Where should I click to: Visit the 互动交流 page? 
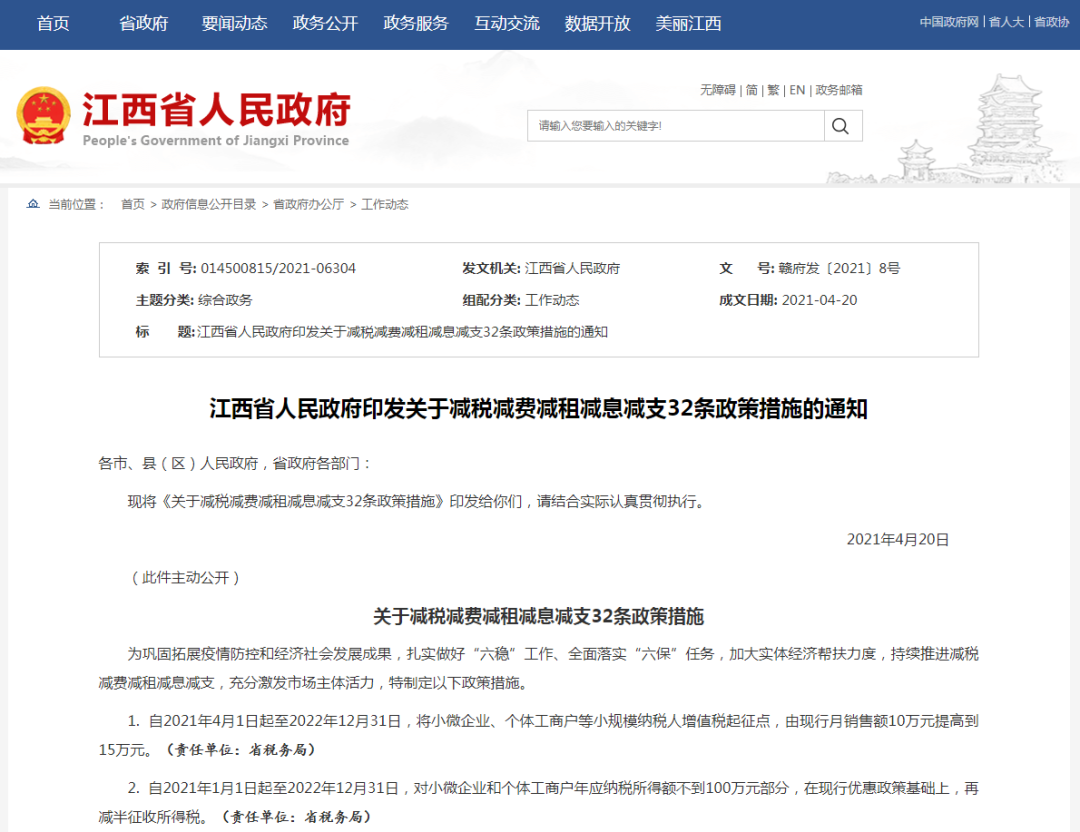[507, 23]
